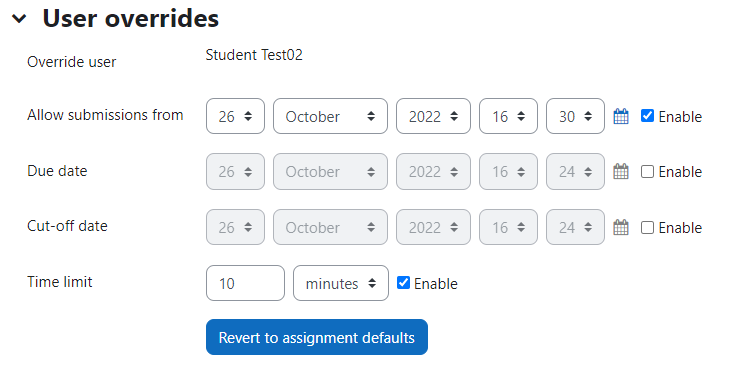Image resolution: width=729 pixels, height=365 pixels.
Task: Click the Due date month dropdown
Action: (x=330, y=172)
